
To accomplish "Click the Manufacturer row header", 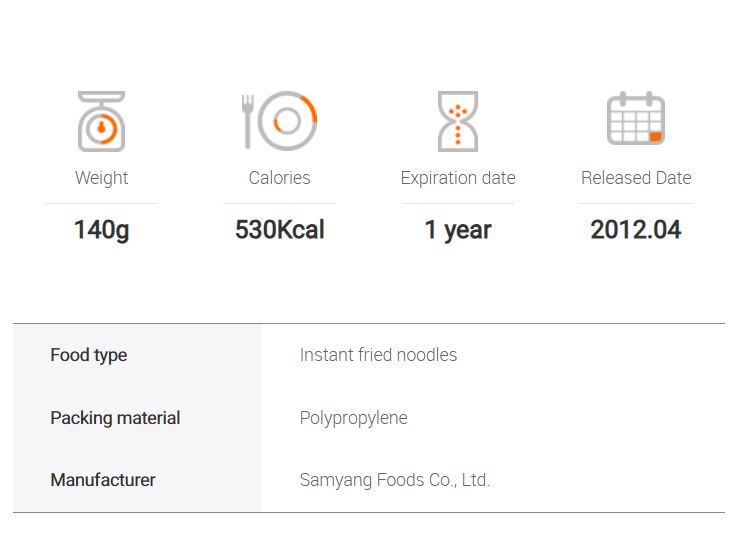I will click(103, 480).
